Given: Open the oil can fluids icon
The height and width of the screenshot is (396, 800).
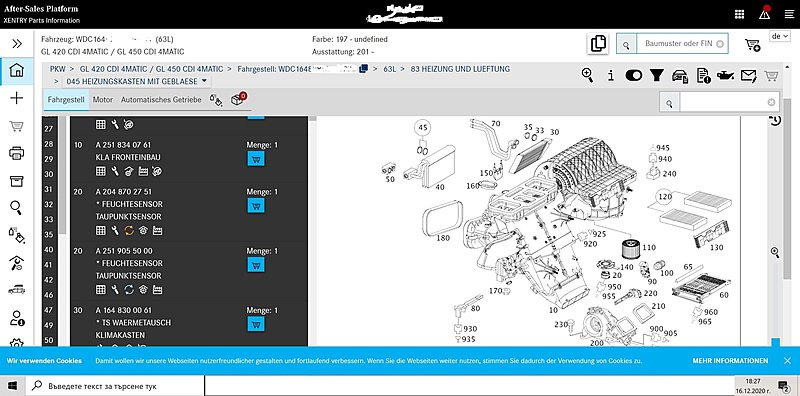Looking at the screenshot, I should click(x=725, y=76).
